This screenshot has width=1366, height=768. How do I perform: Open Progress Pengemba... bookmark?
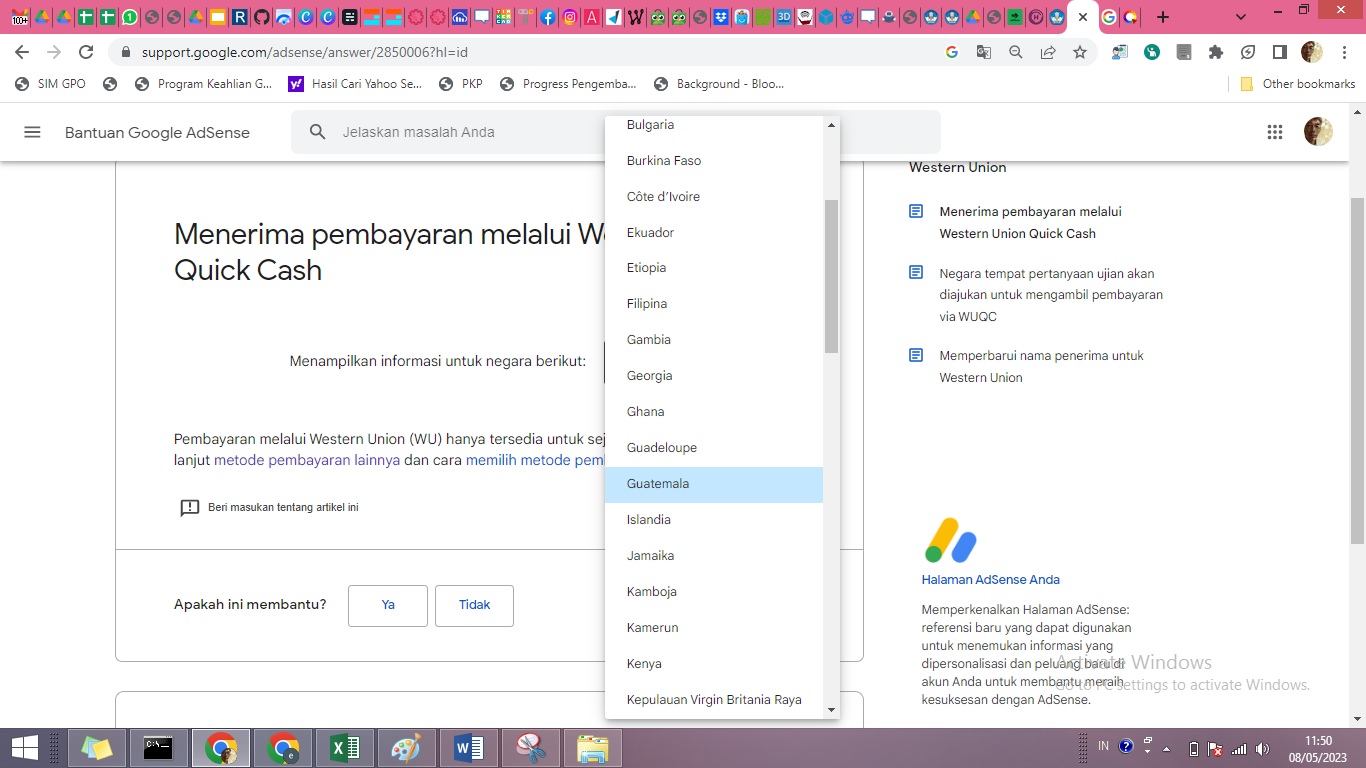(x=568, y=84)
